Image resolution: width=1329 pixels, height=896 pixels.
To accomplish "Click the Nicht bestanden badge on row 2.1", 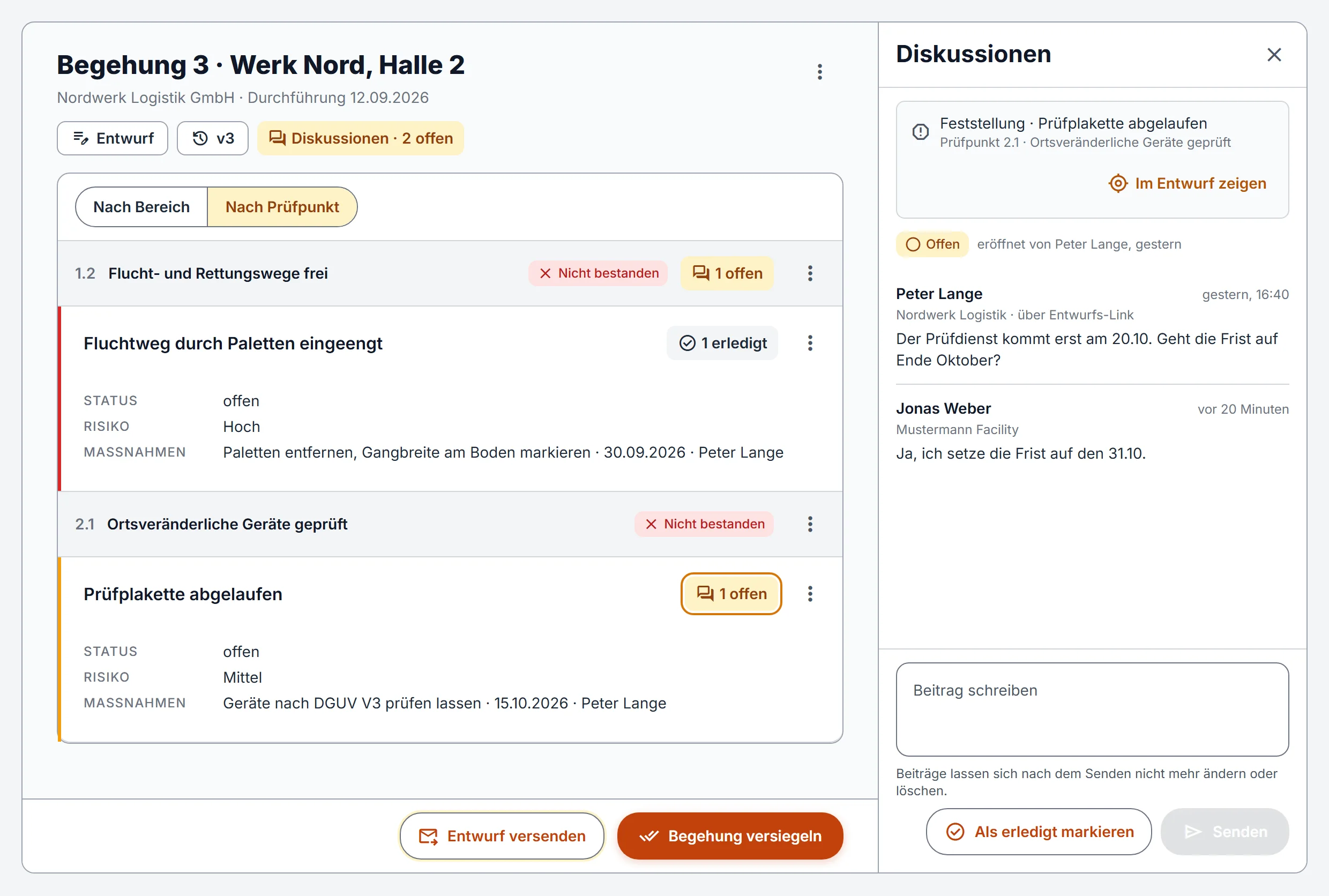I will pyautogui.click(x=704, y=524).
